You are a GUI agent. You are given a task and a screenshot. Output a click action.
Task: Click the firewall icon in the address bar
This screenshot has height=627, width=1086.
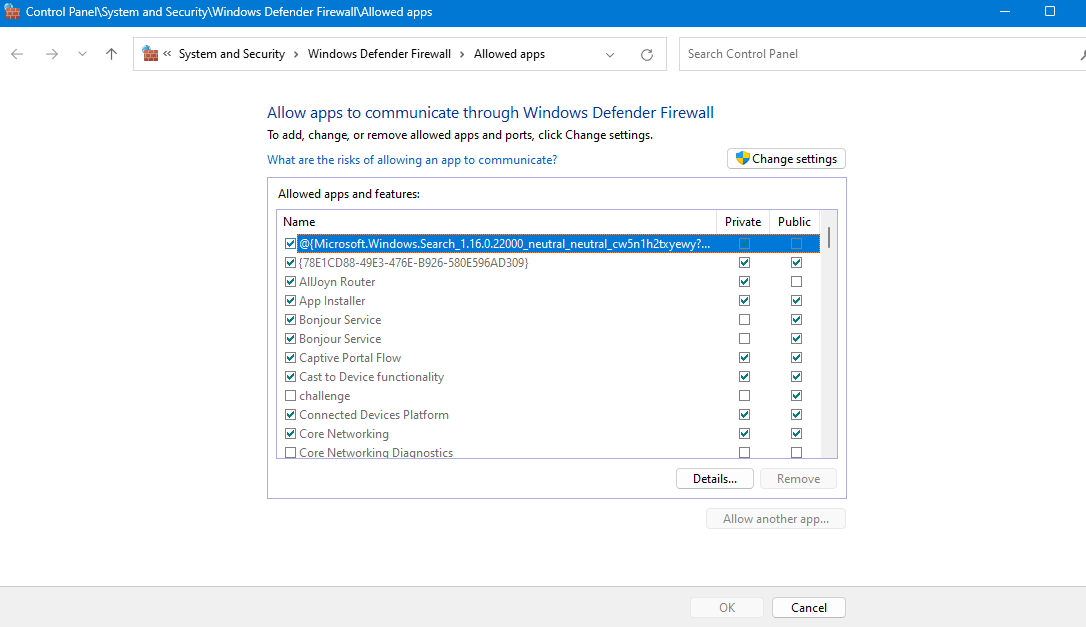point(148,53)
